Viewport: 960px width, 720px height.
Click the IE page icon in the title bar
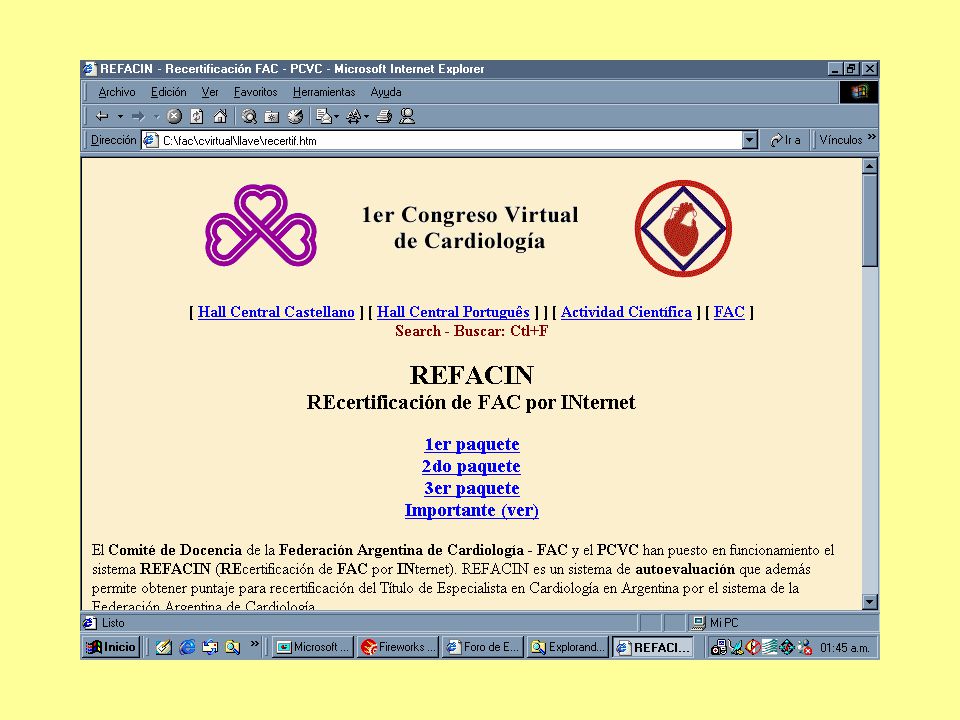(x=90, y=69)
